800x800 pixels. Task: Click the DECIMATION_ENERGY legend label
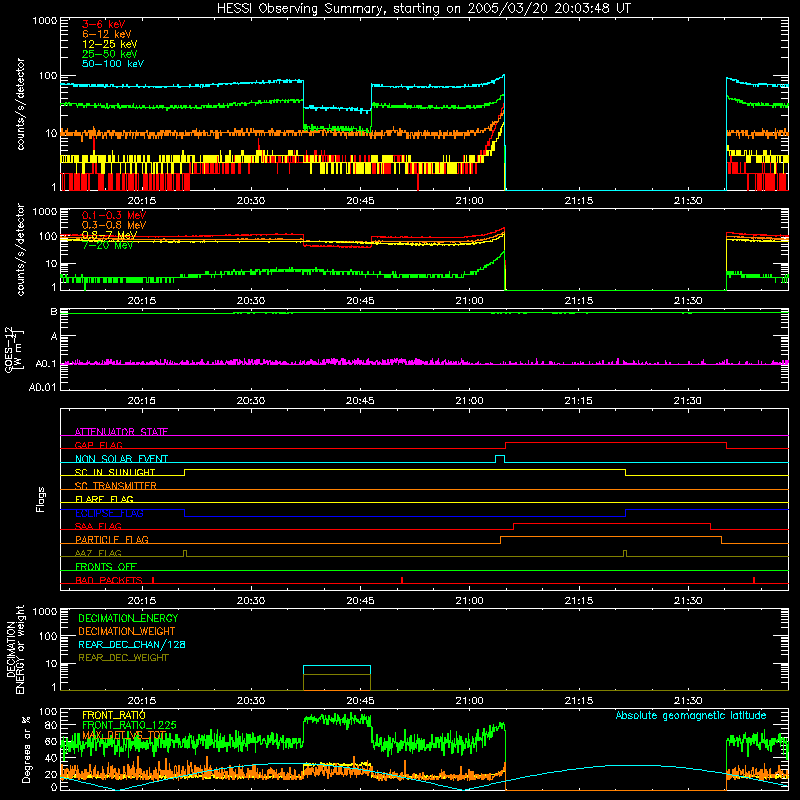pos(128,618)
